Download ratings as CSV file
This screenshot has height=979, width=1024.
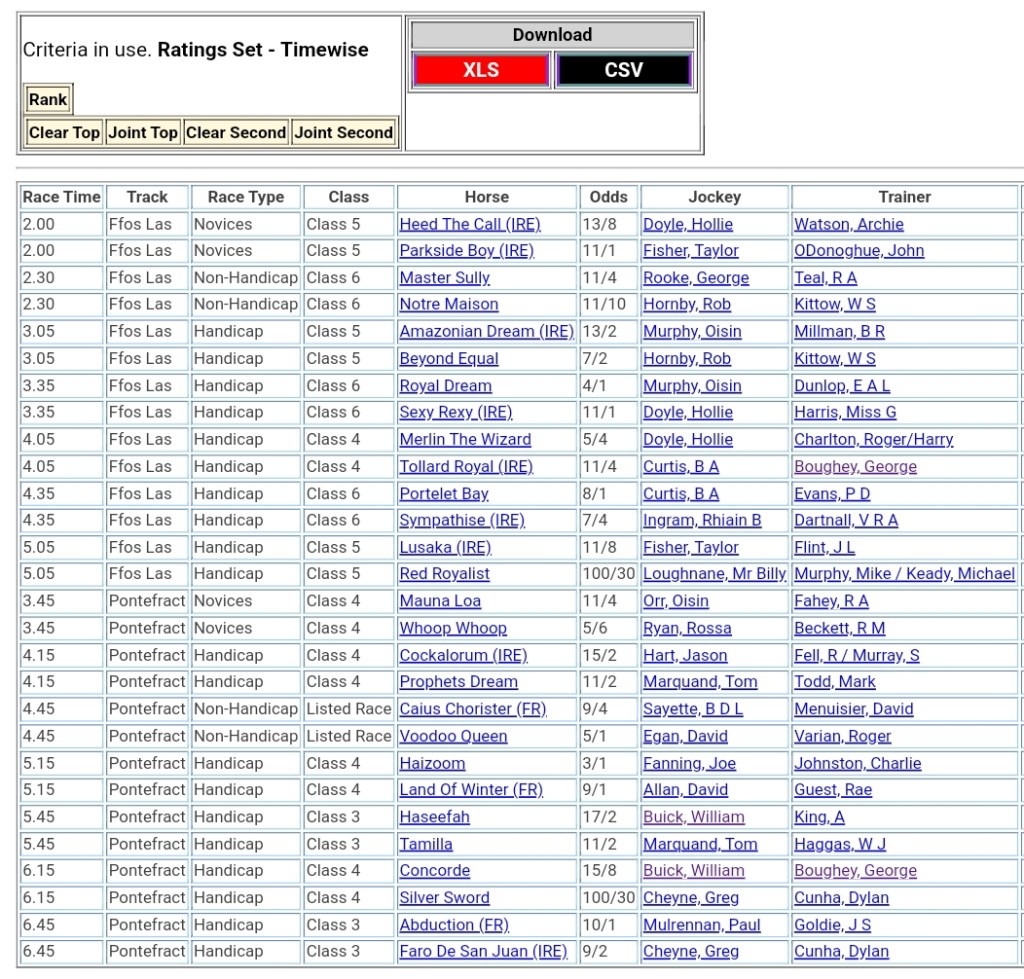tap(623, 70)
